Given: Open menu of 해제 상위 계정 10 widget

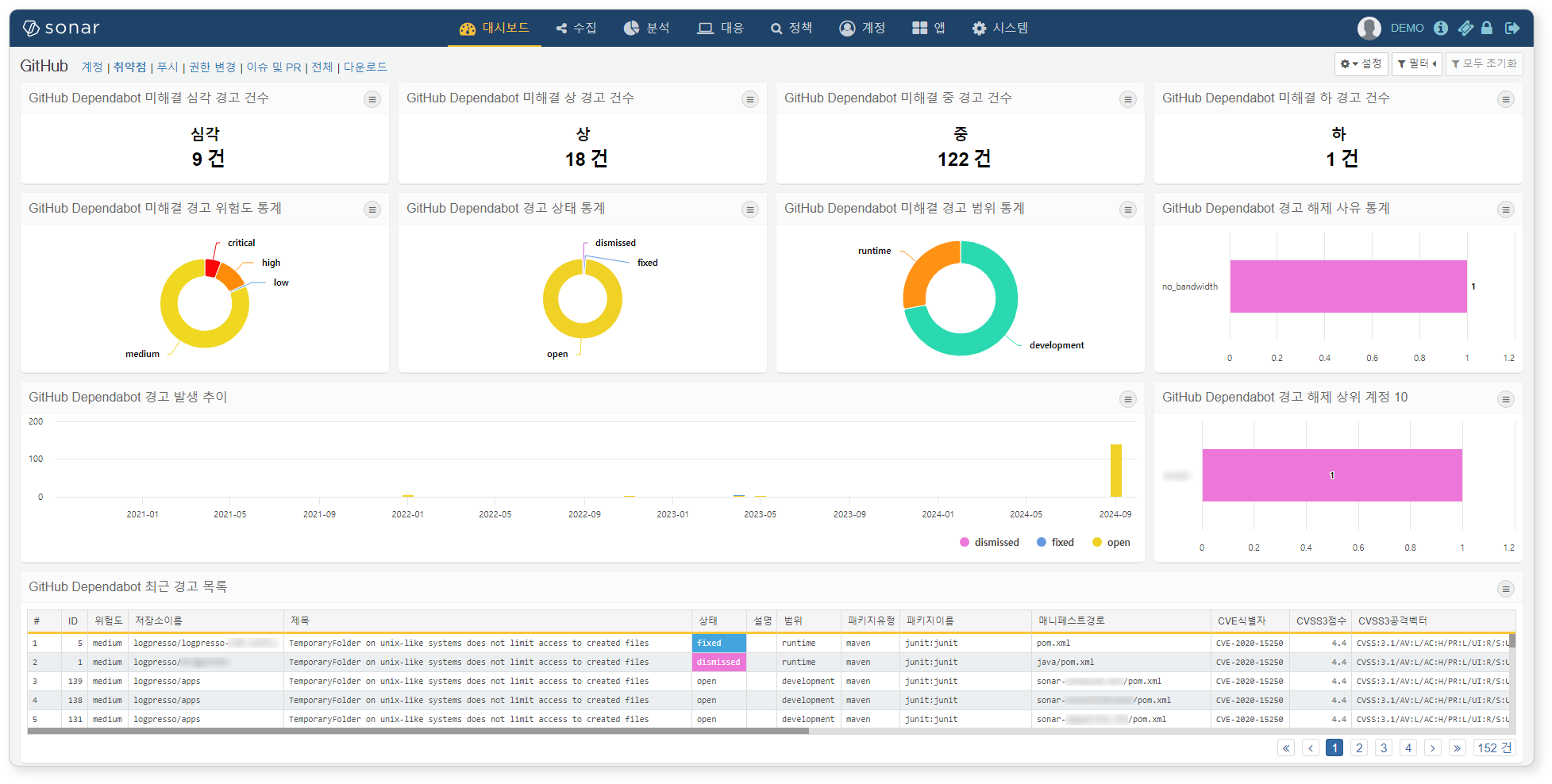Looking at the screenshot, I should [1505, 399].
